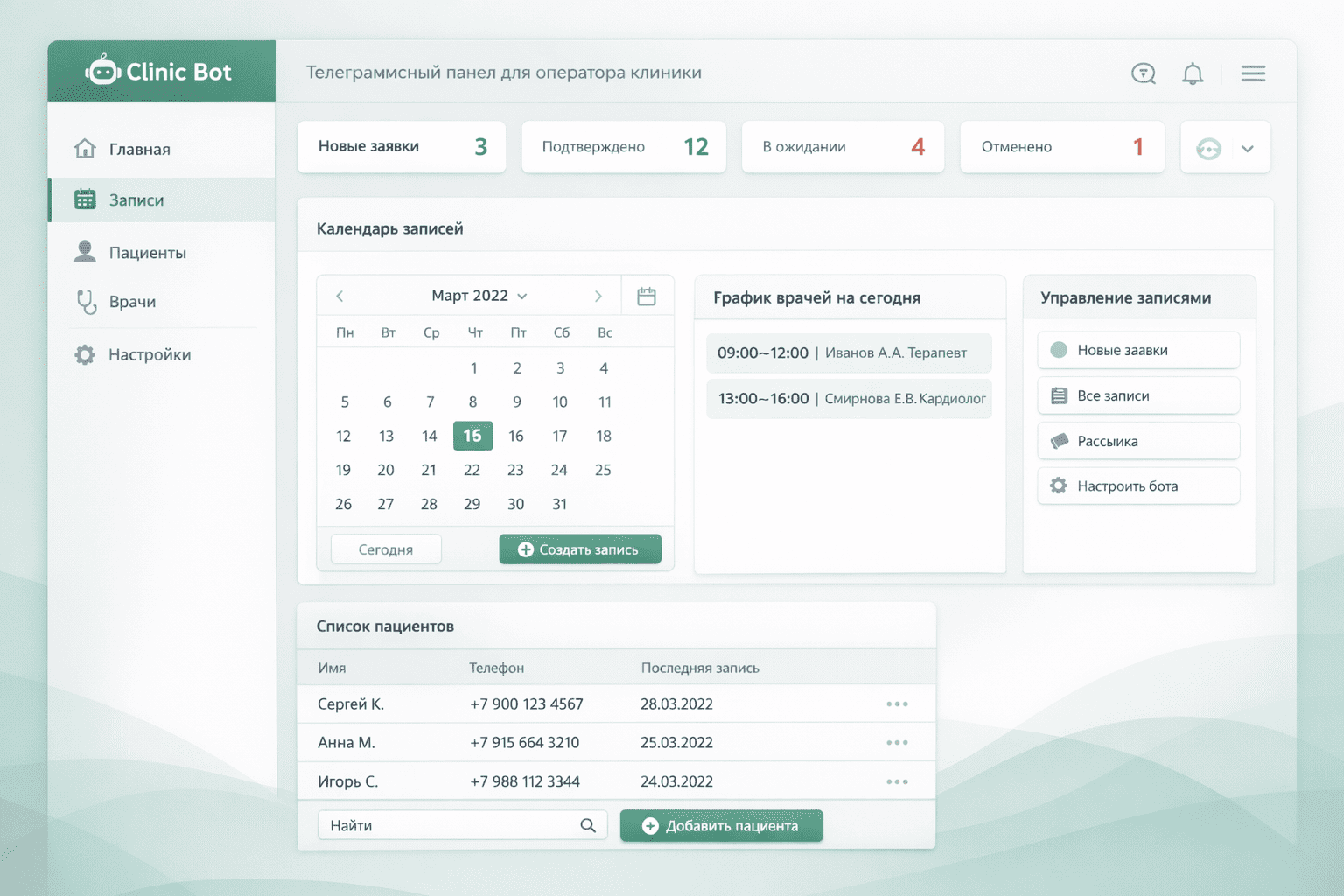Open the bot status dropdown chevron
The image size is (1344, 896).
pyautogui.click(x=1248, y=149)
